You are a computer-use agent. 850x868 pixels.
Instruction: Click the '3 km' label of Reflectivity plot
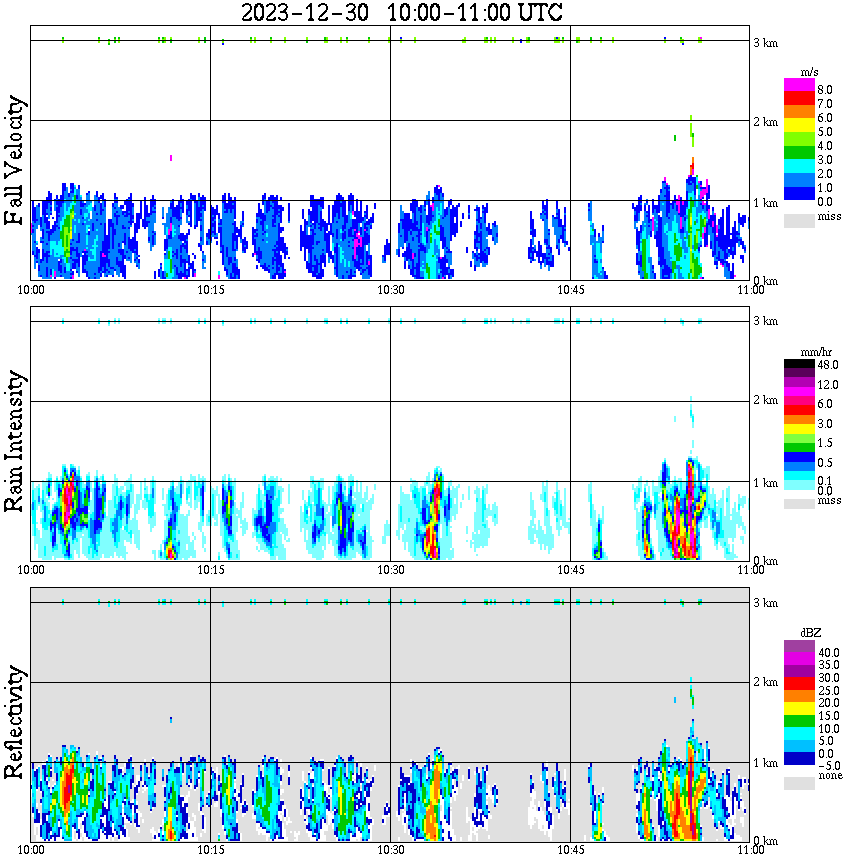(765, 603)
